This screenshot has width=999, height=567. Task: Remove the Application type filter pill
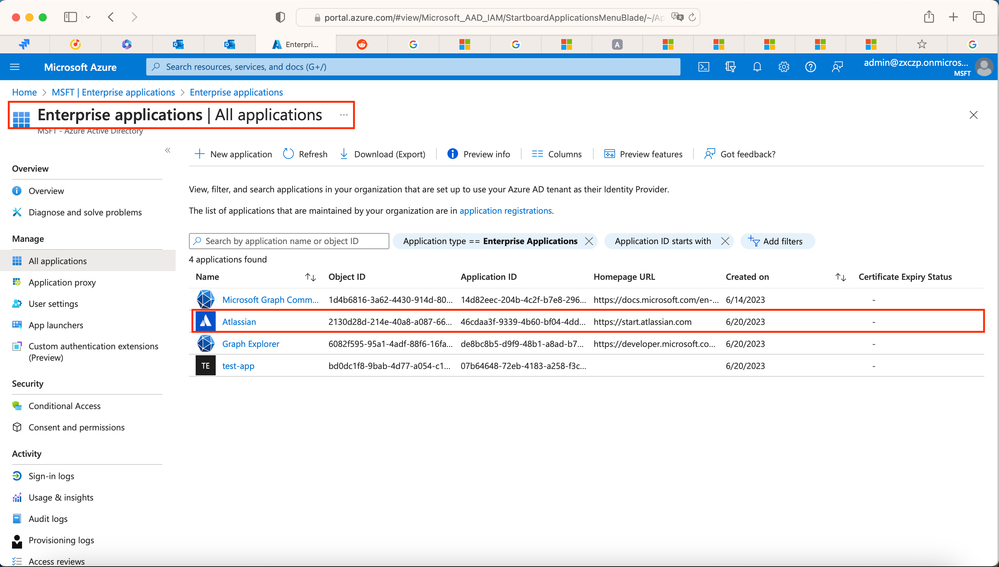click(589, 241)
